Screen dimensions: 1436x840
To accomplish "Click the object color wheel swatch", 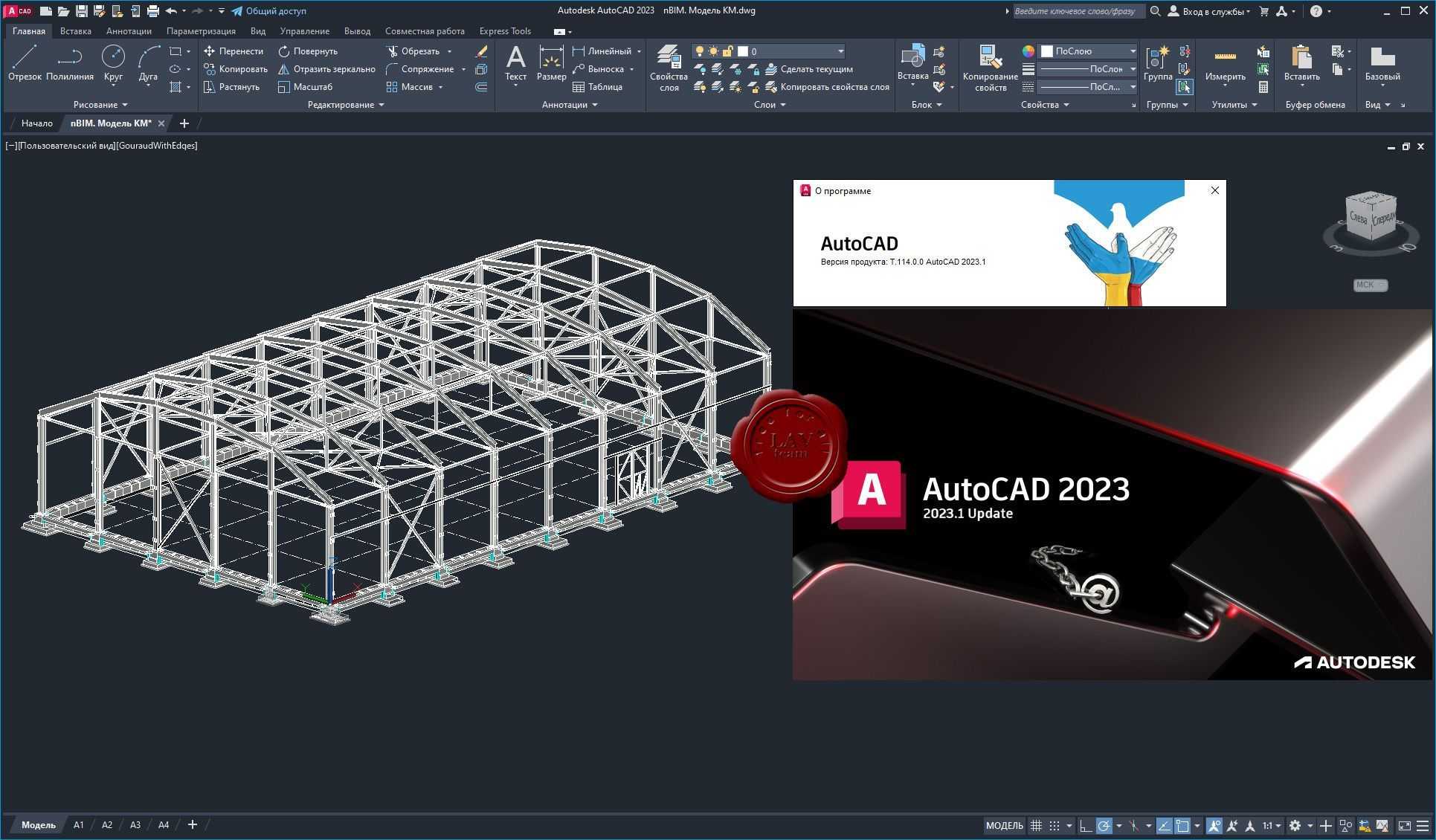I will pos(1028,51).
